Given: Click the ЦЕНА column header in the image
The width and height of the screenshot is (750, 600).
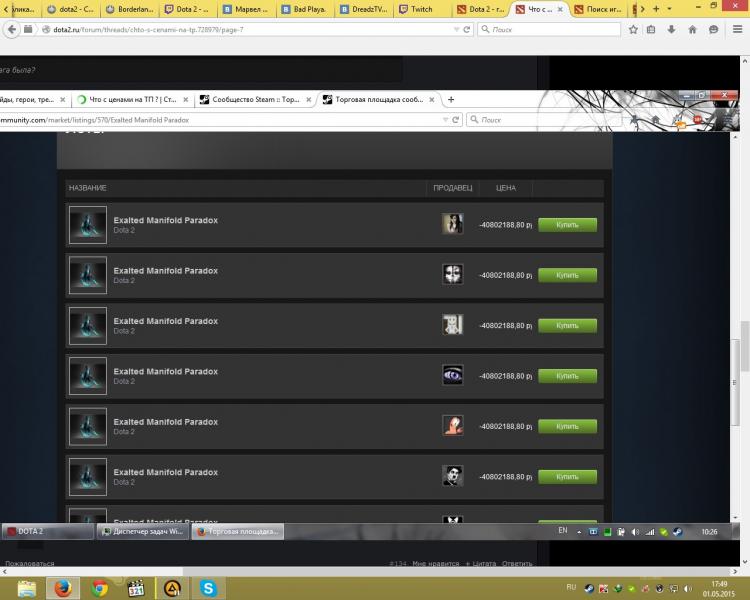Looking at the screenshot, I should click(506, 188).
